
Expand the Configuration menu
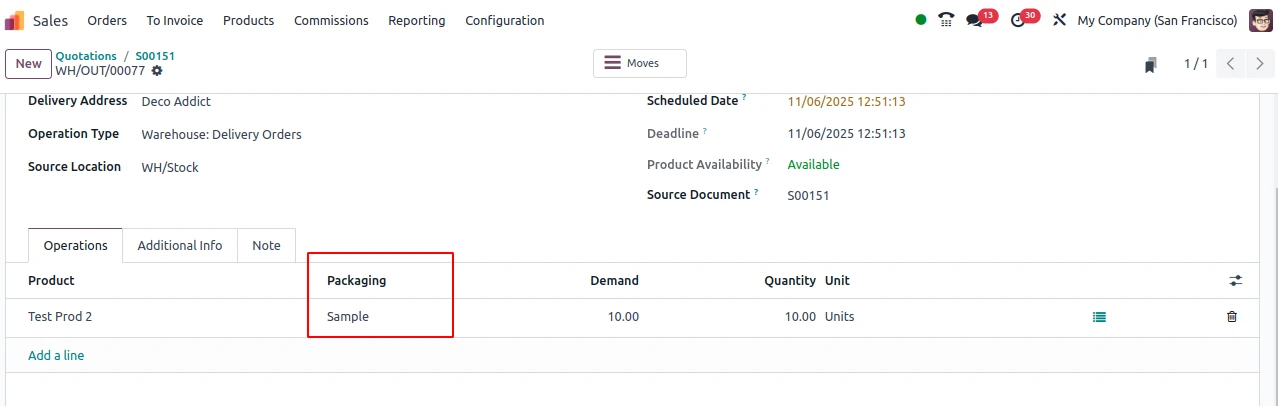point(504,20)
